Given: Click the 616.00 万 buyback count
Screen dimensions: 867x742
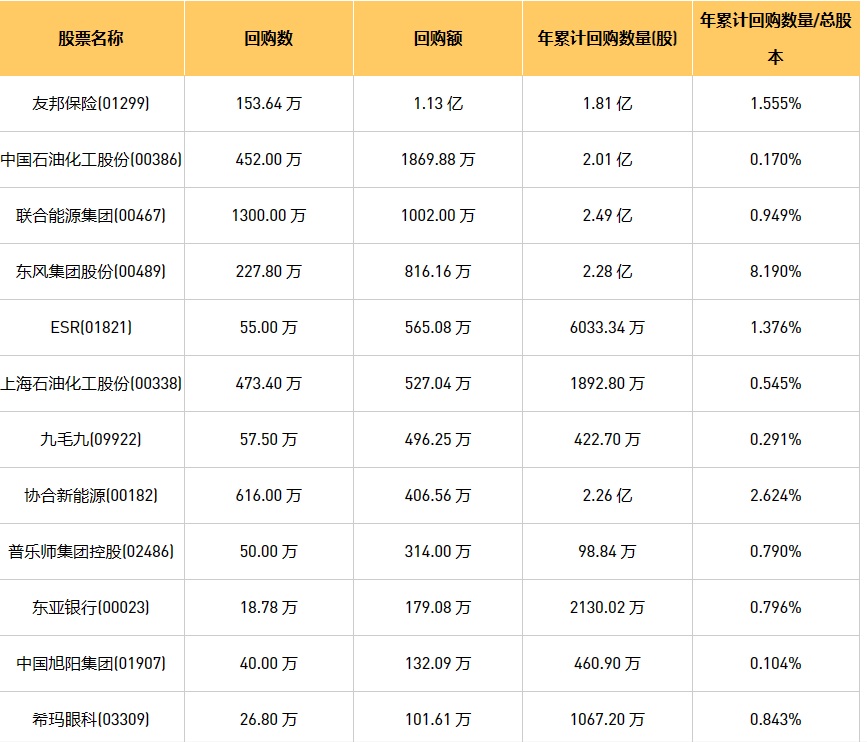Looking at the screenshot, I should click(269, 495).
